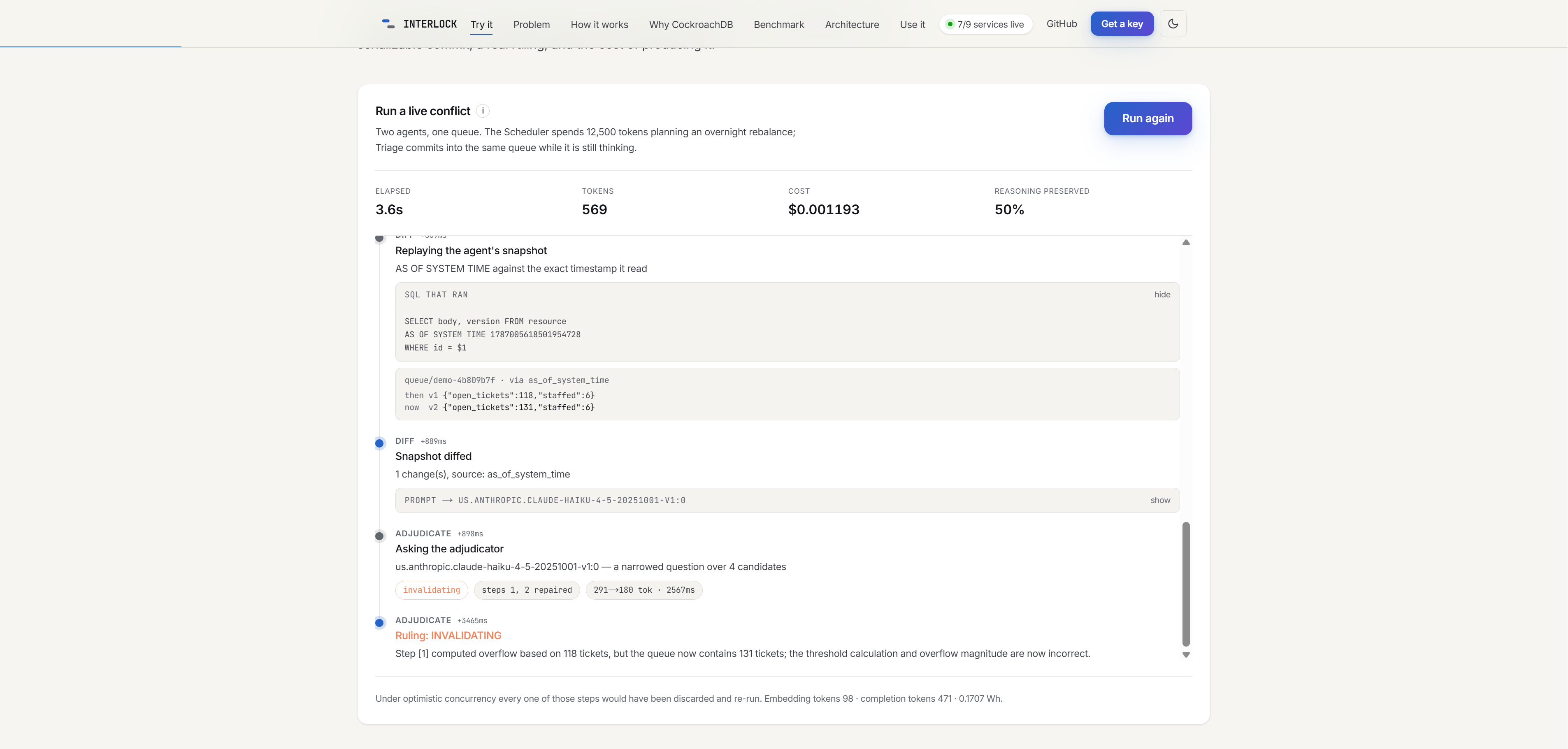
Task: Click the Replaying the agent's snapshot heading
Action: [x=471, y=250]
